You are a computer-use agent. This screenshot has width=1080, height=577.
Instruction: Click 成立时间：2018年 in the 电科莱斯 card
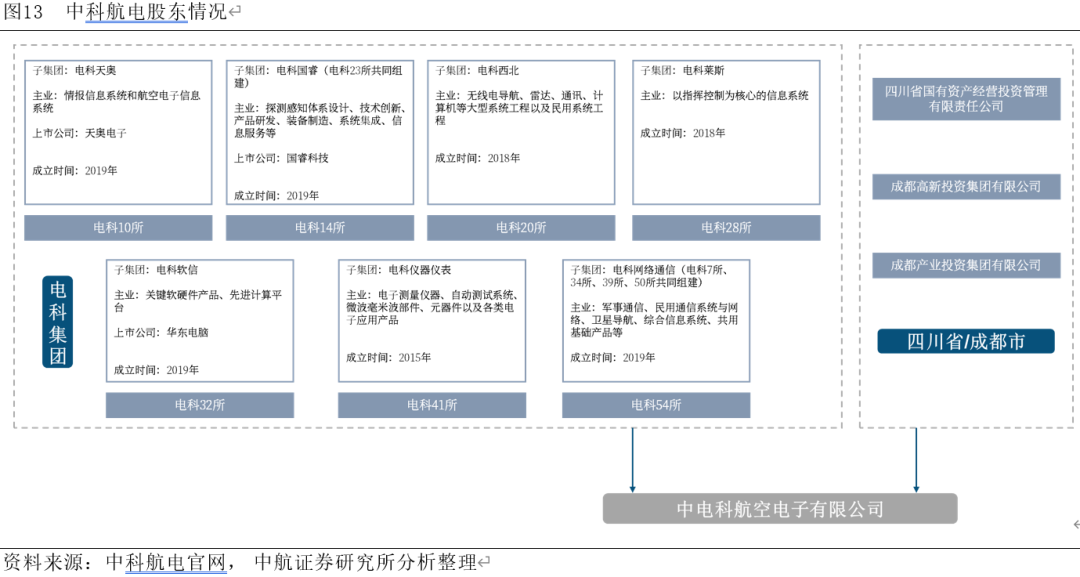tap(683, 133)
